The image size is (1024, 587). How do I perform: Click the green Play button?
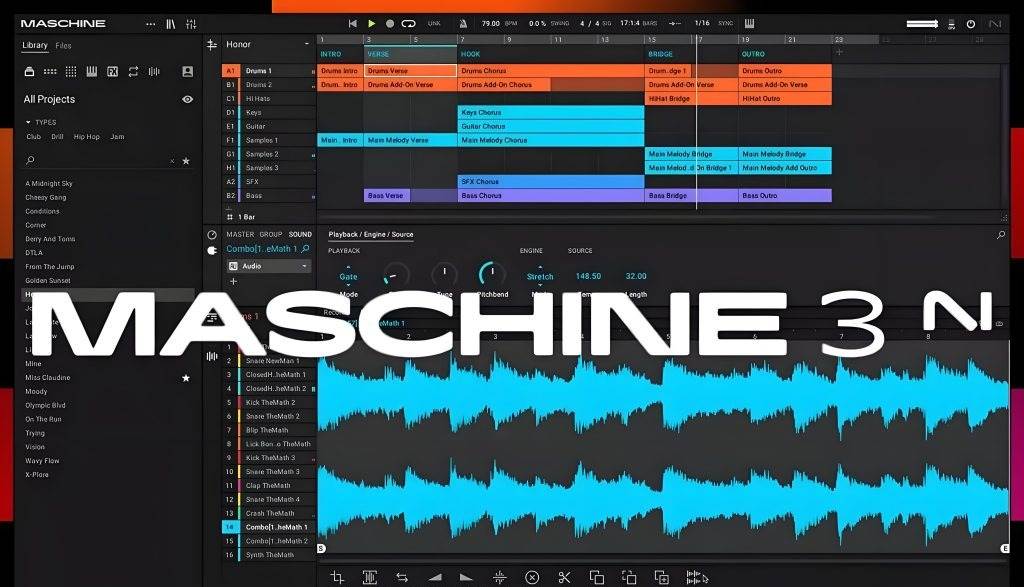pyautogui.click(x=372, y=24)
